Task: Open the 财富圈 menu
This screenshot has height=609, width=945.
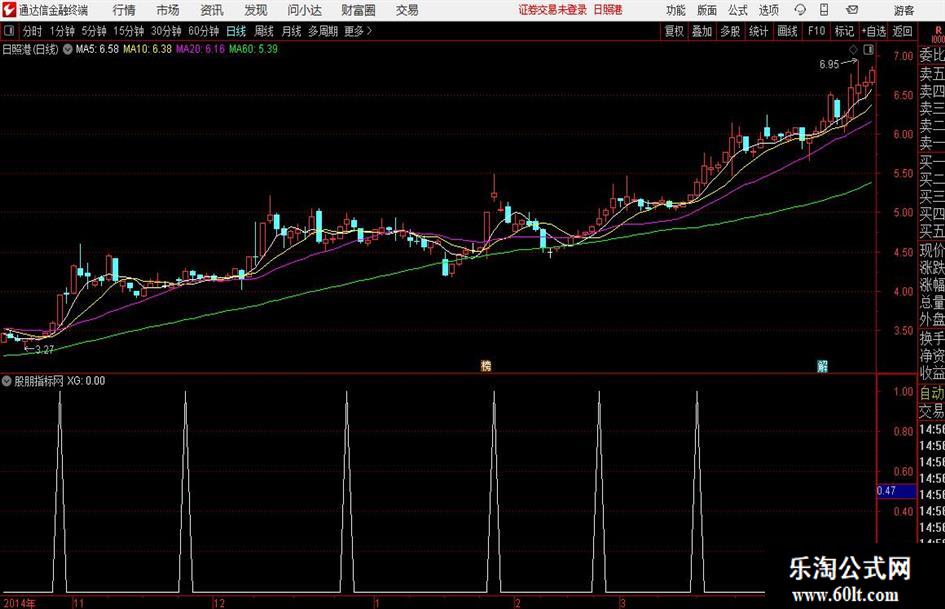Action: pyautogui.click(x=358, y=10)
